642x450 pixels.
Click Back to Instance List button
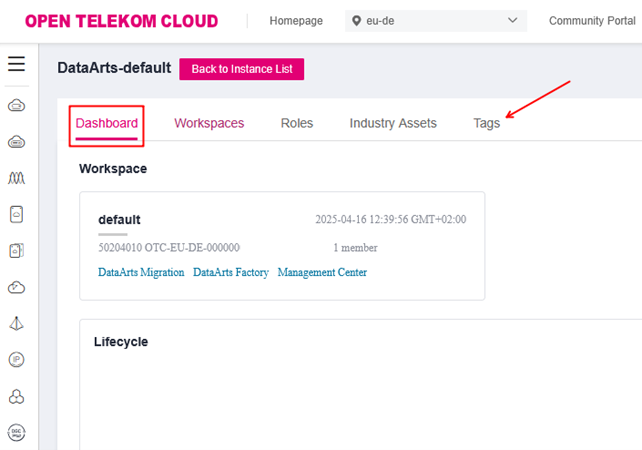click(x=241, y=69)
